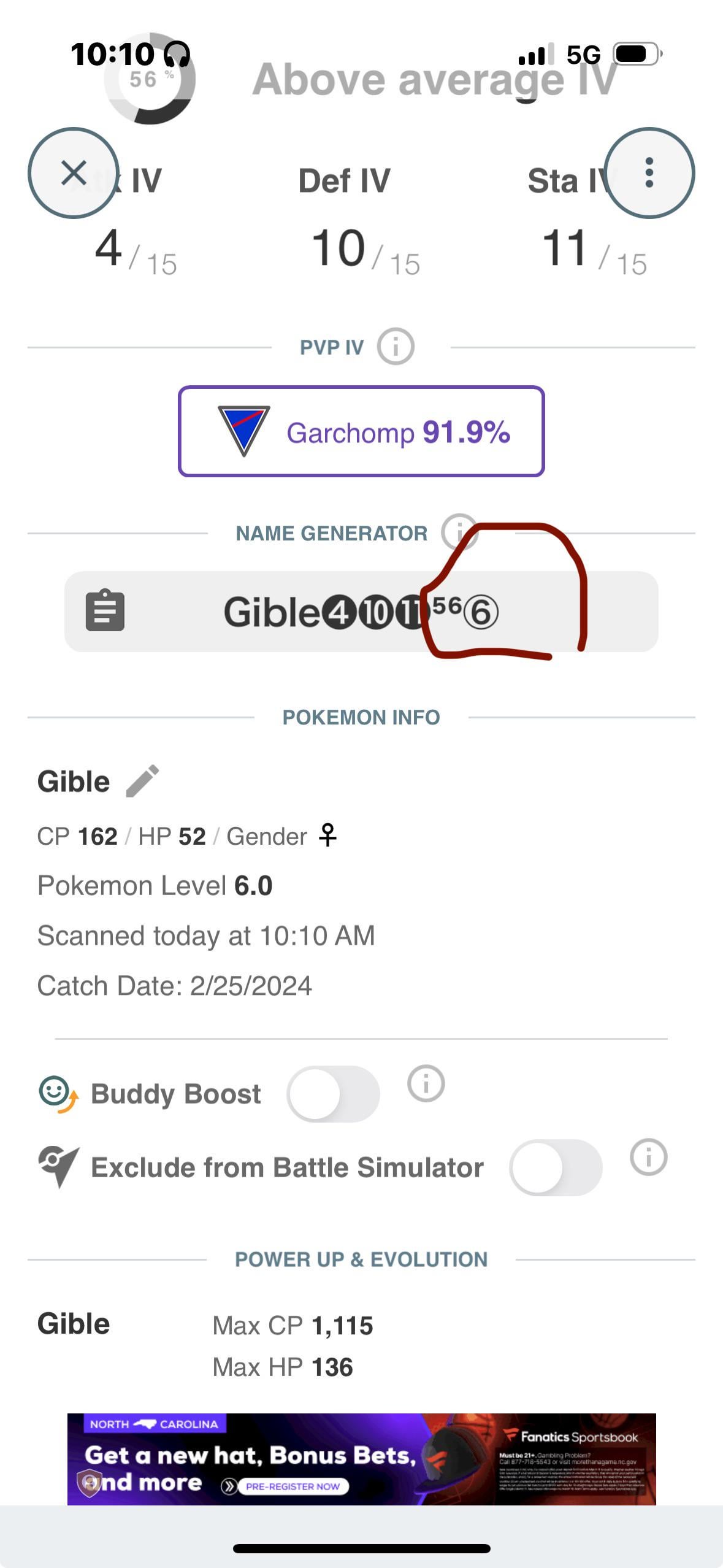Enable the Buddy Boost switch
This screenshot has height=1568, width=723.
[333, 1094]
